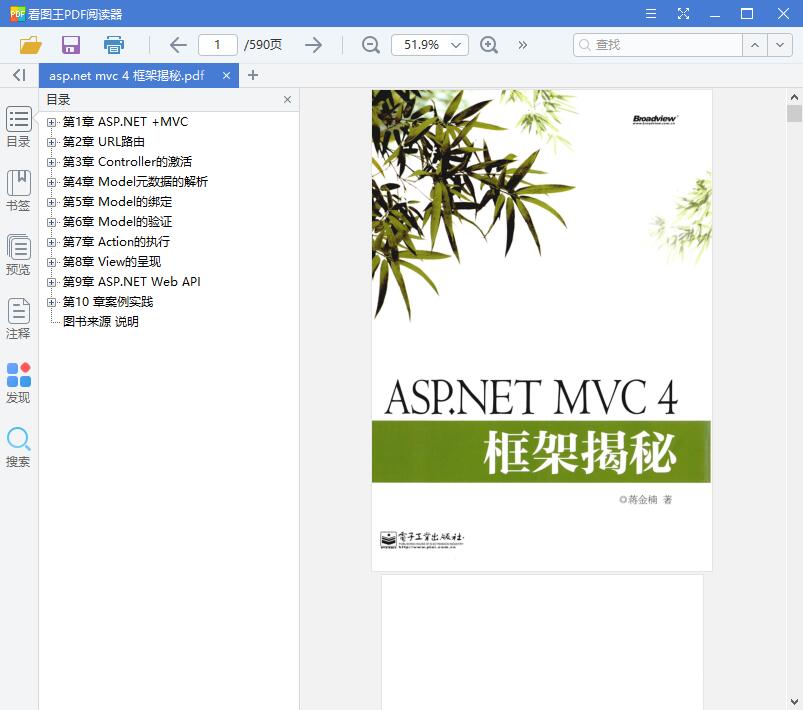Jump to 第9章 ASP.NET Web API
Viewport: 803px width, 710px height.
132,282
